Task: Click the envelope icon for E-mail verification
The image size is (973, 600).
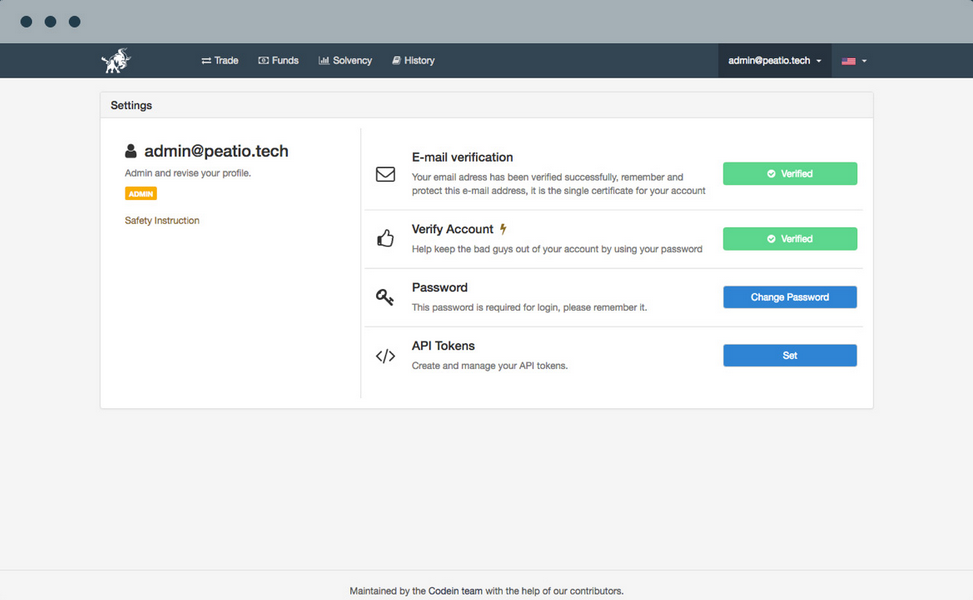Action: (385, 174)
